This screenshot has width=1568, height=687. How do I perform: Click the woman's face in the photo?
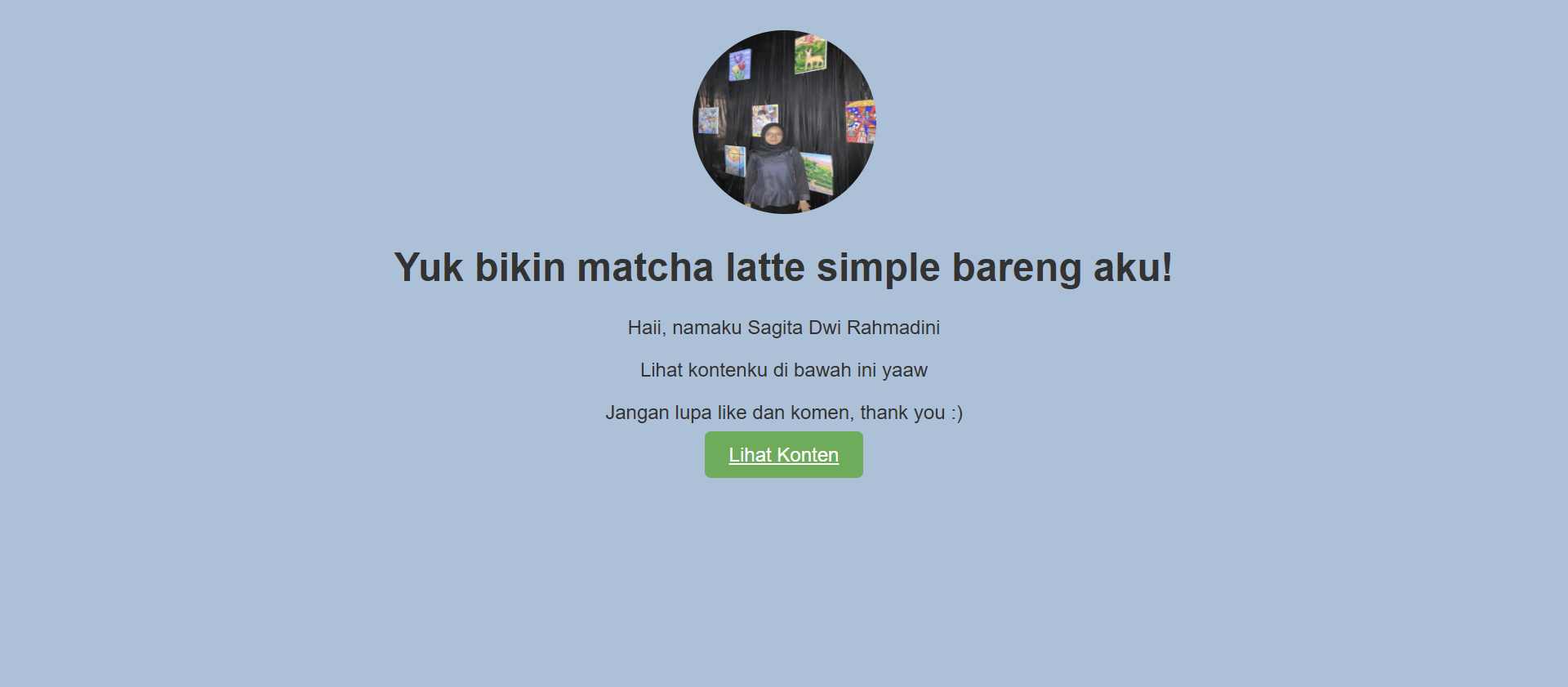773,134
